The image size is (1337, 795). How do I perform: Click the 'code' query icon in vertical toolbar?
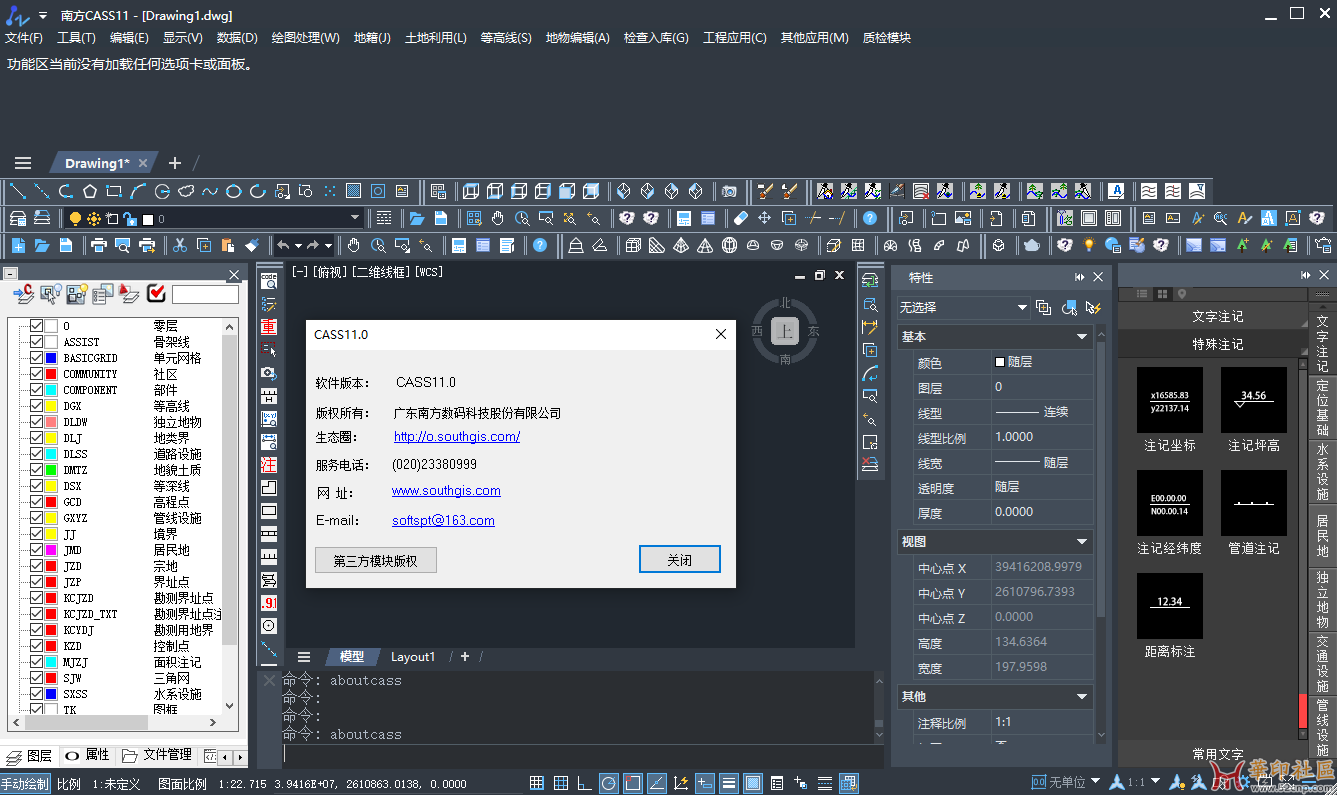pos(268,281)
